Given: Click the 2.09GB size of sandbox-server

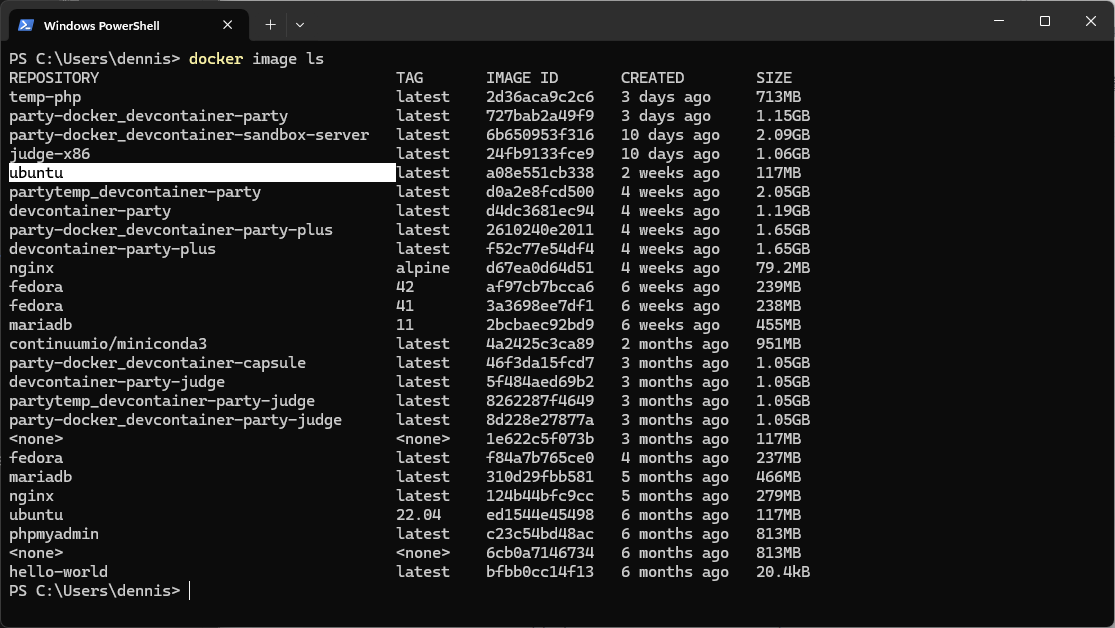Looking at the screenshot, I should click(783, 134).
